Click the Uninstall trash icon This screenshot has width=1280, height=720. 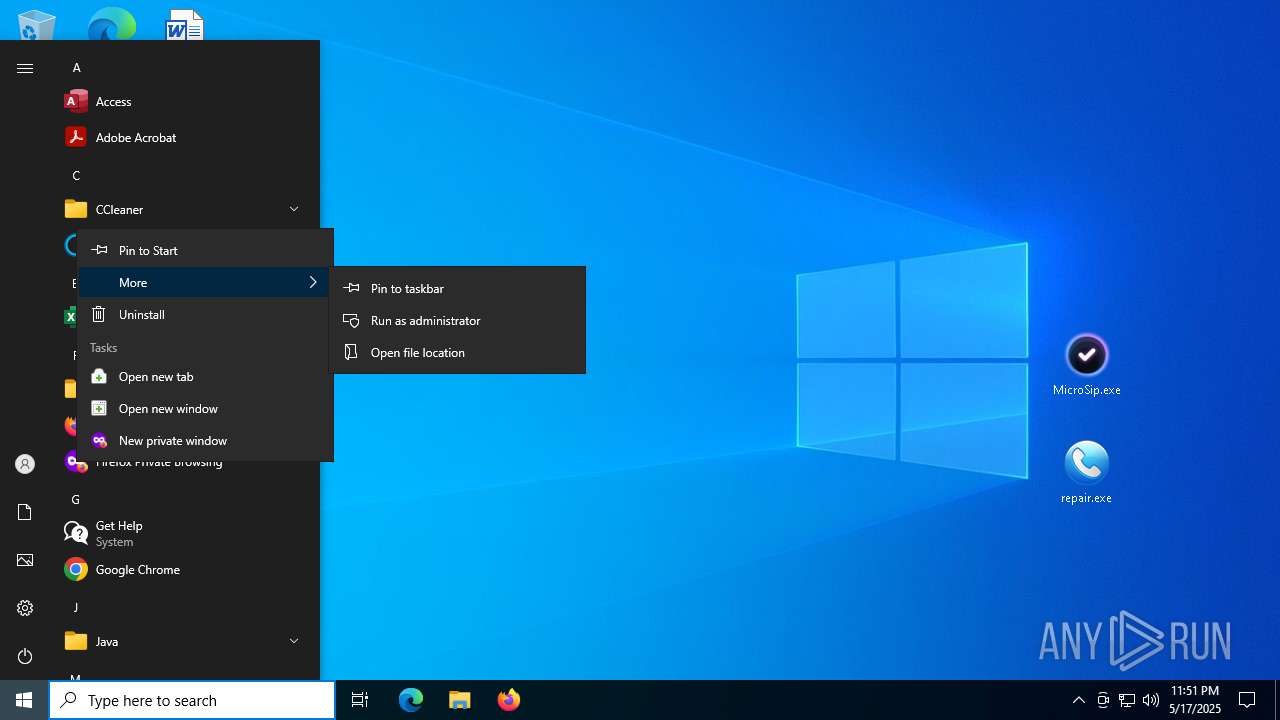[x=99, y=314]
